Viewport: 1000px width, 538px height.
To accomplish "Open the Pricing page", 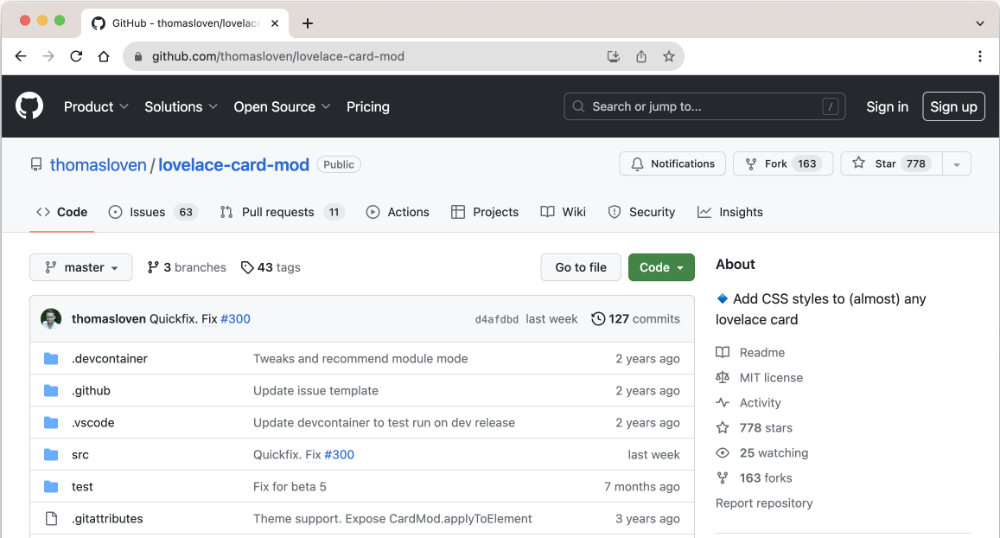I will click(x=368, y=107).
